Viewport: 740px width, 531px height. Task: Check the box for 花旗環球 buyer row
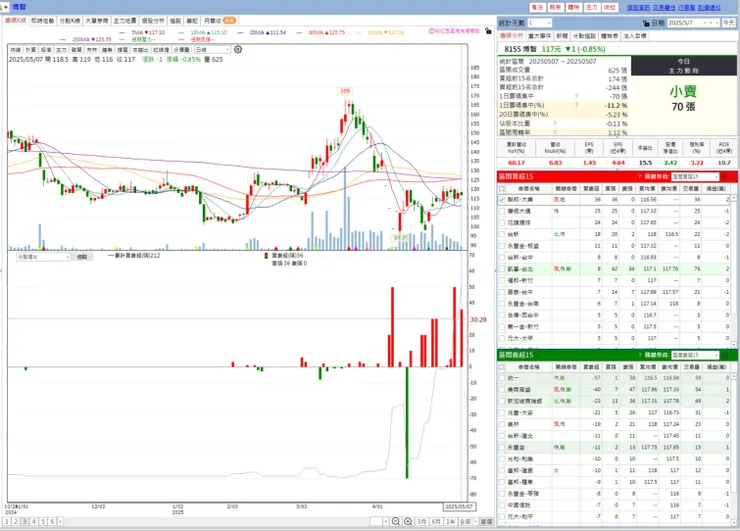click(x=502, y=223)
